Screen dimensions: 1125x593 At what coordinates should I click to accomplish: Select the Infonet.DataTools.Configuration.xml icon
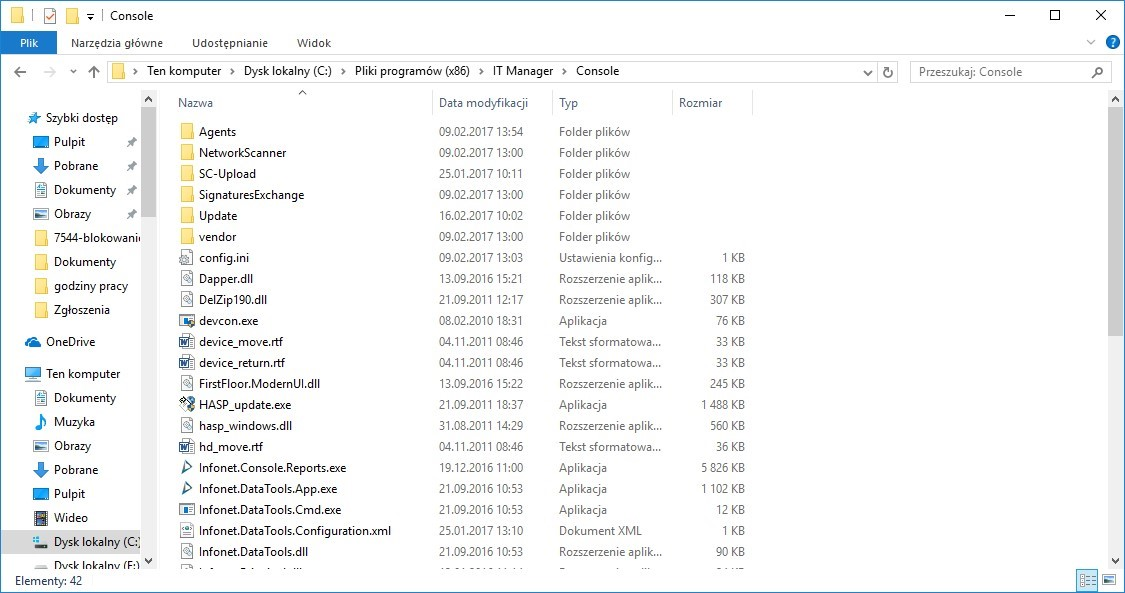pos(187,531)
